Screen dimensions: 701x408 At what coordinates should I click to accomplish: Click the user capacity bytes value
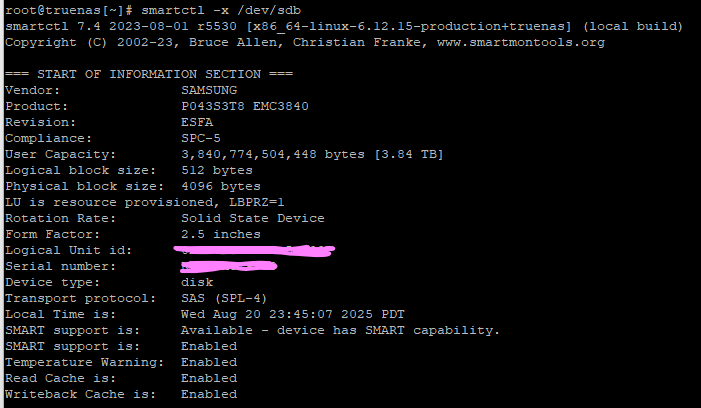[312, 155]
